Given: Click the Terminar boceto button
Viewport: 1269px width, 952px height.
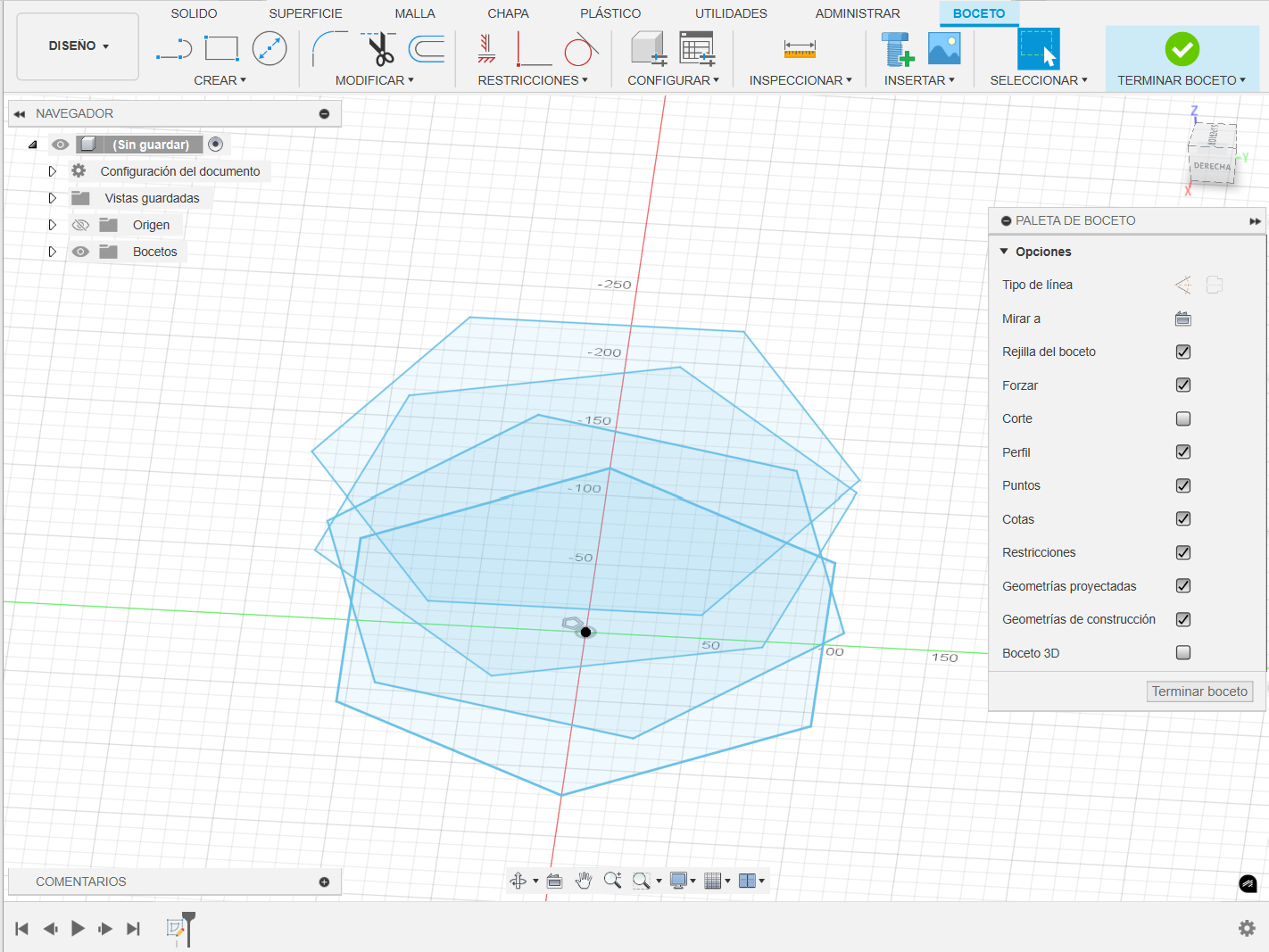Looking at the screenshot, I should [1199, 691].
